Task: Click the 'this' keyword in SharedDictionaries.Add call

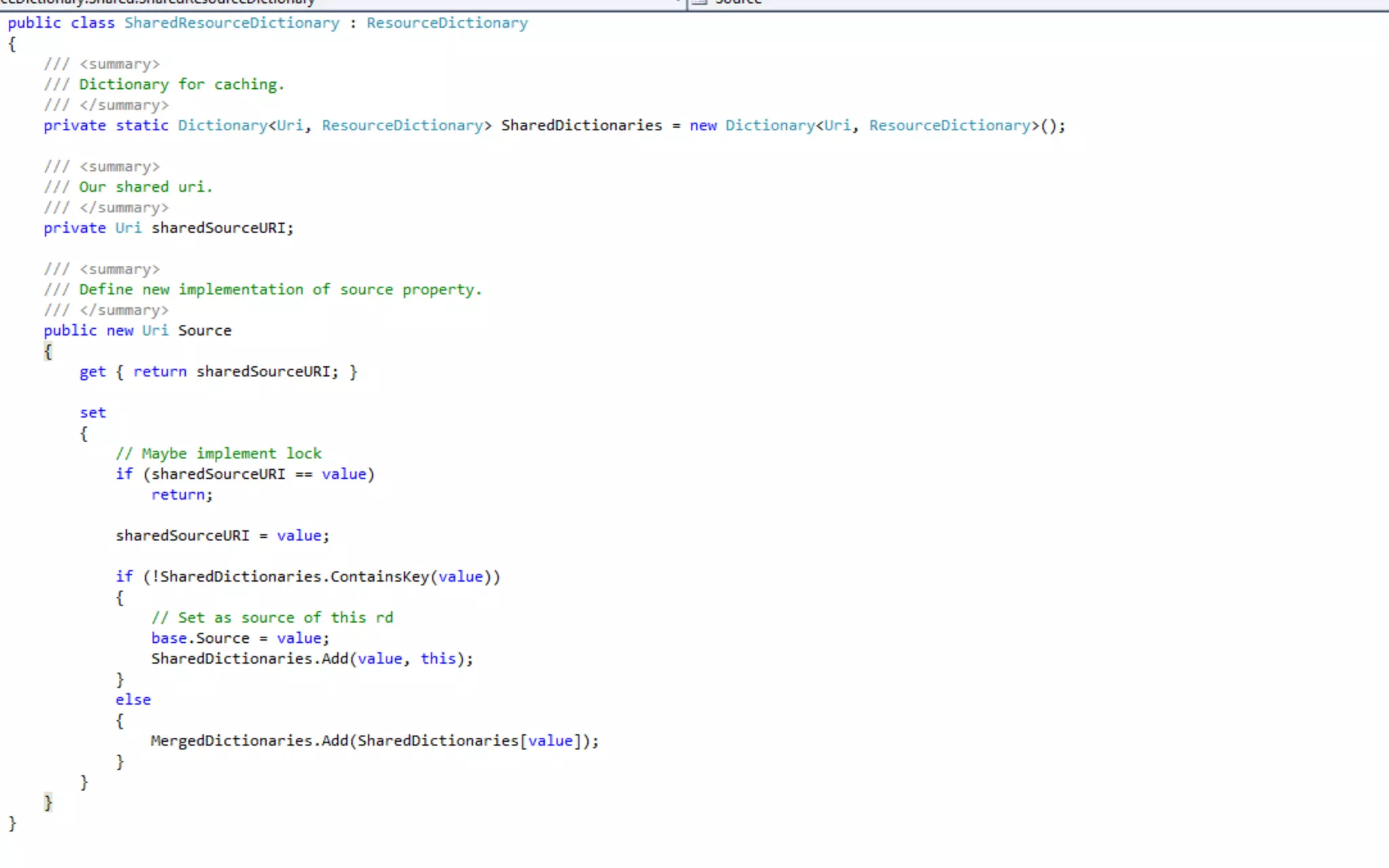Action: tap(438, 658)
